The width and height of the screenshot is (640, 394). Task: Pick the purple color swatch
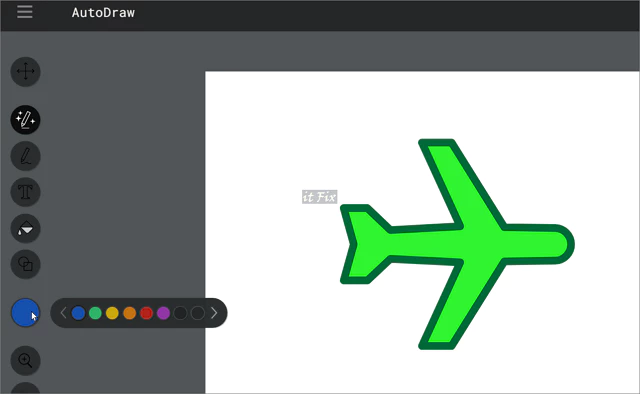tap(163, 313)
